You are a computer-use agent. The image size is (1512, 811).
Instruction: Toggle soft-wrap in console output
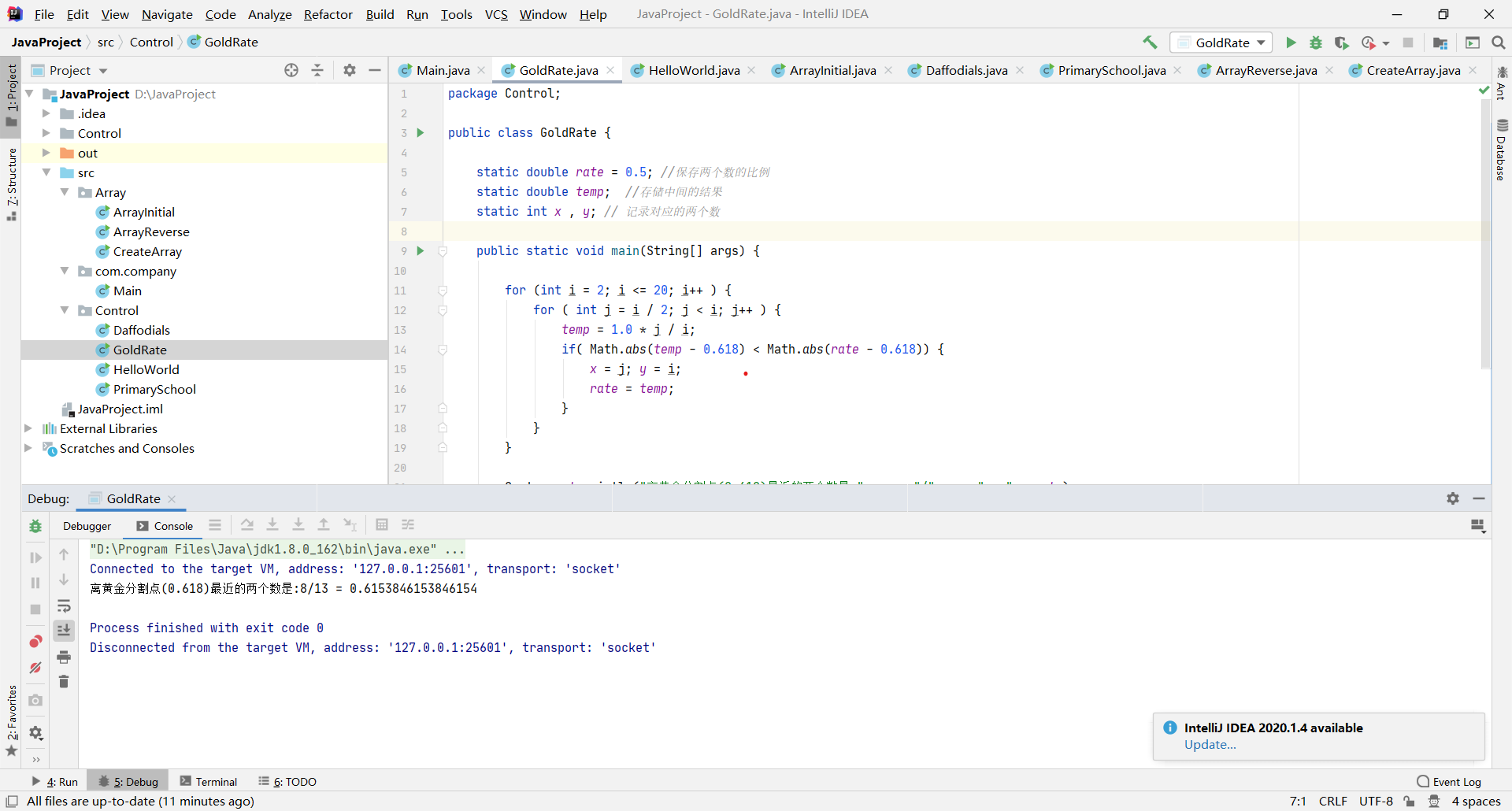64,605
